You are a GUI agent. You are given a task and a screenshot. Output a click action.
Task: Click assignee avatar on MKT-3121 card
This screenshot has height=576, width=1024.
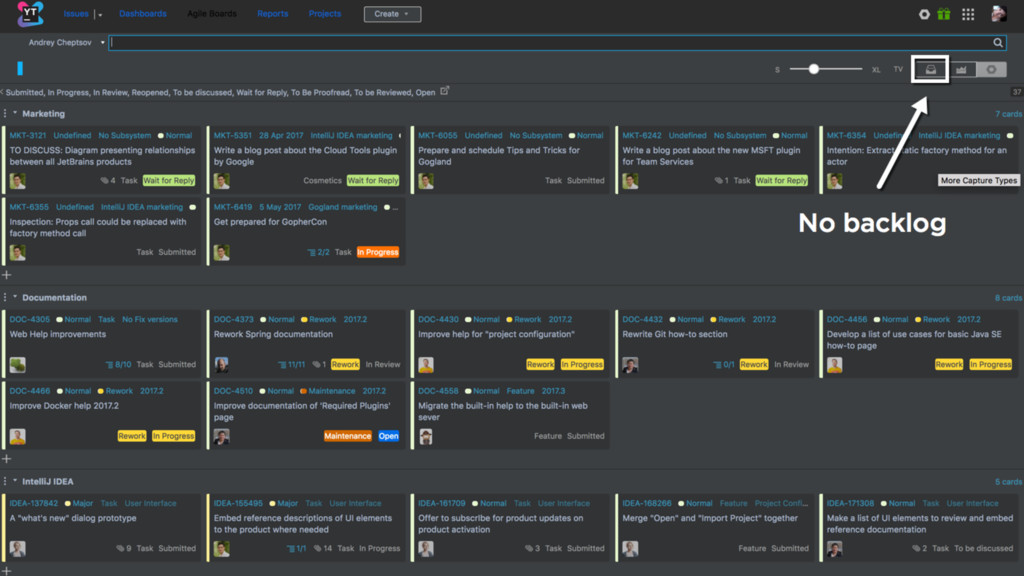click(x=18, y=180)
